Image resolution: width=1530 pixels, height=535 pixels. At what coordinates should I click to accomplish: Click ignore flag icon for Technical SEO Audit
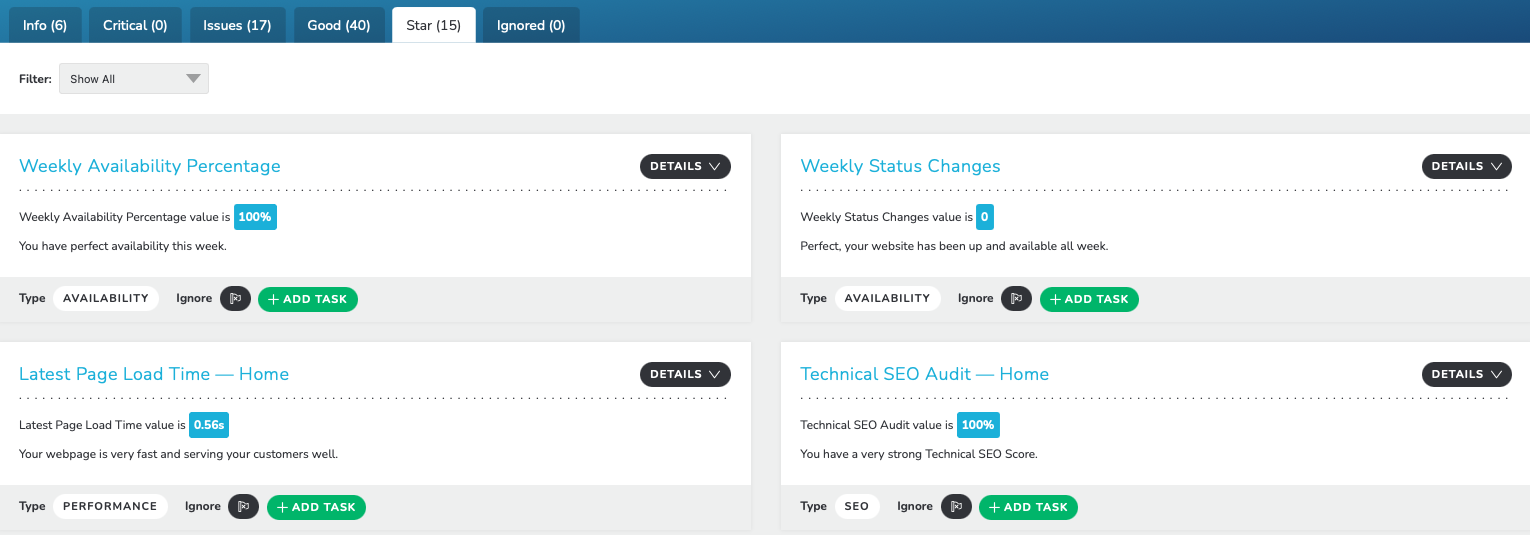(x=956, y=507)
